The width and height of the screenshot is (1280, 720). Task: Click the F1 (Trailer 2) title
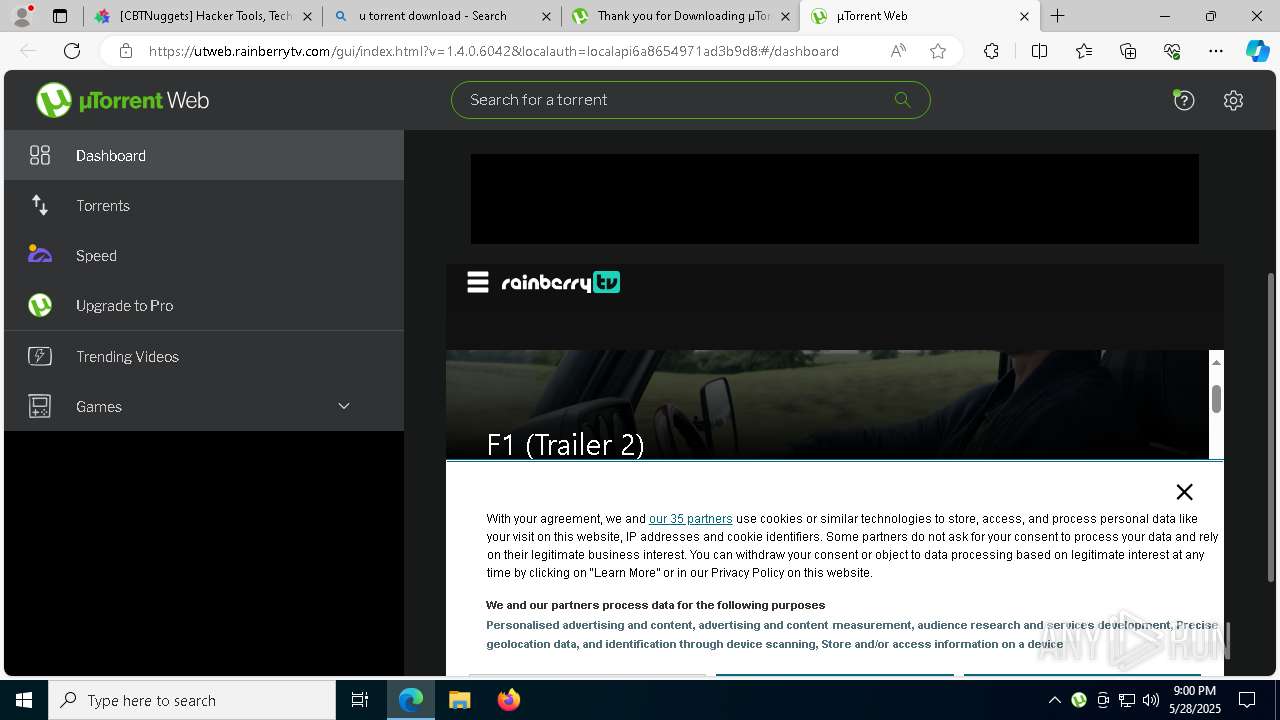click(x=565, y=444)
